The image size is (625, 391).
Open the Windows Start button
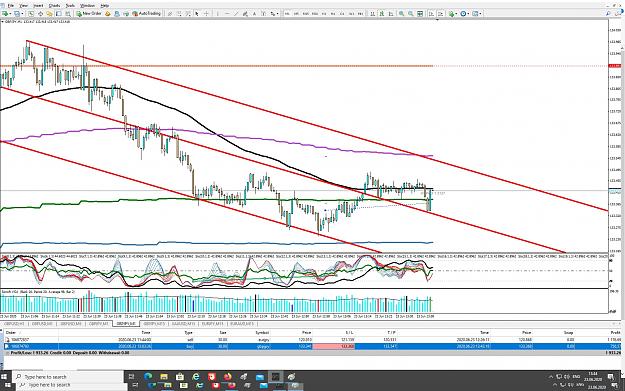pyautogui.click(x=5, y=376)
